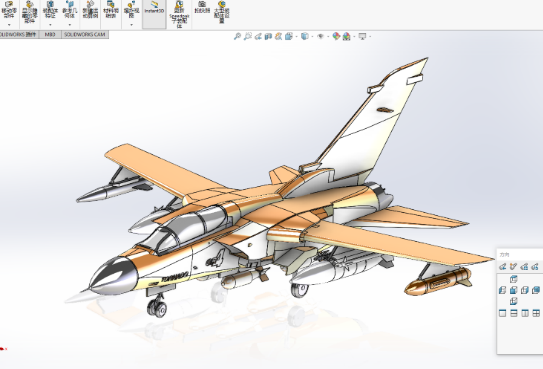
Task: Click Dynamic Annotation Views icon
Action: point(278,36)
